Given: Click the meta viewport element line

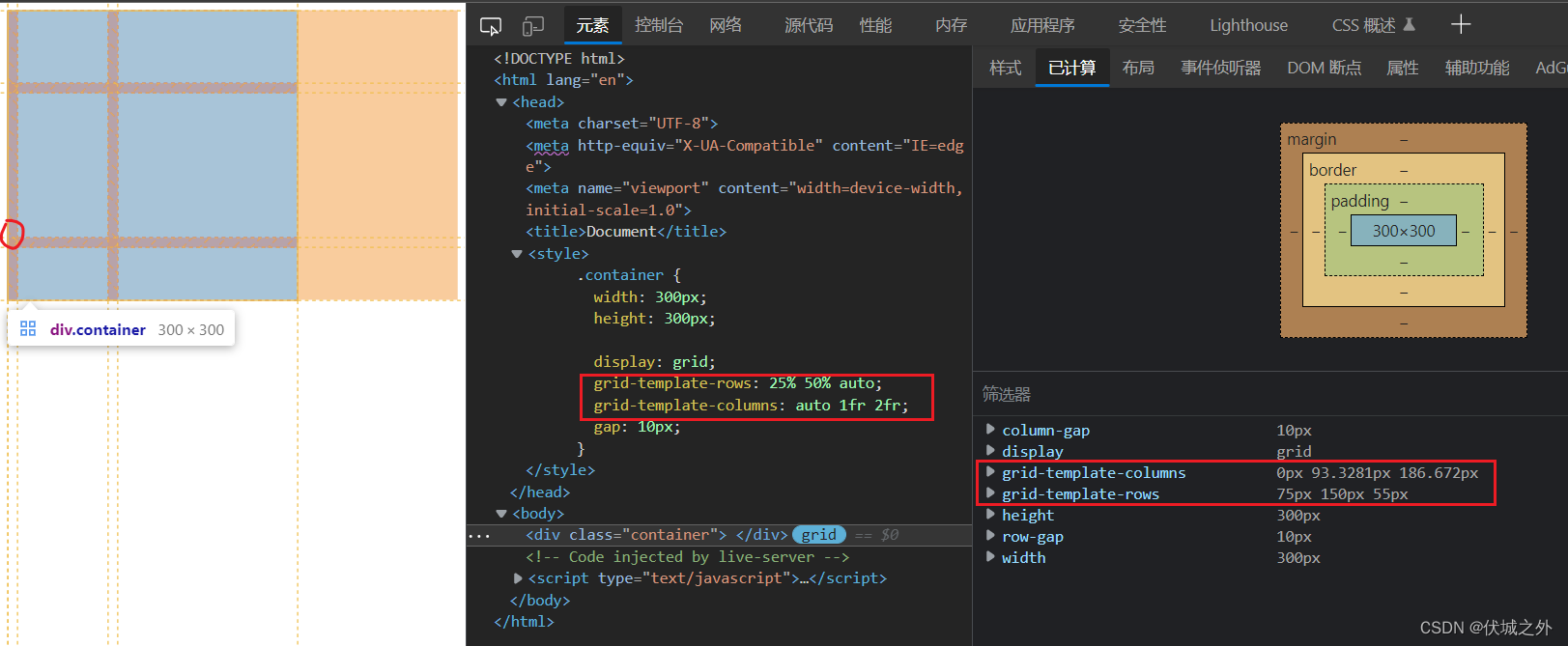Looking at the screenshot, I should tap(744, 199).
